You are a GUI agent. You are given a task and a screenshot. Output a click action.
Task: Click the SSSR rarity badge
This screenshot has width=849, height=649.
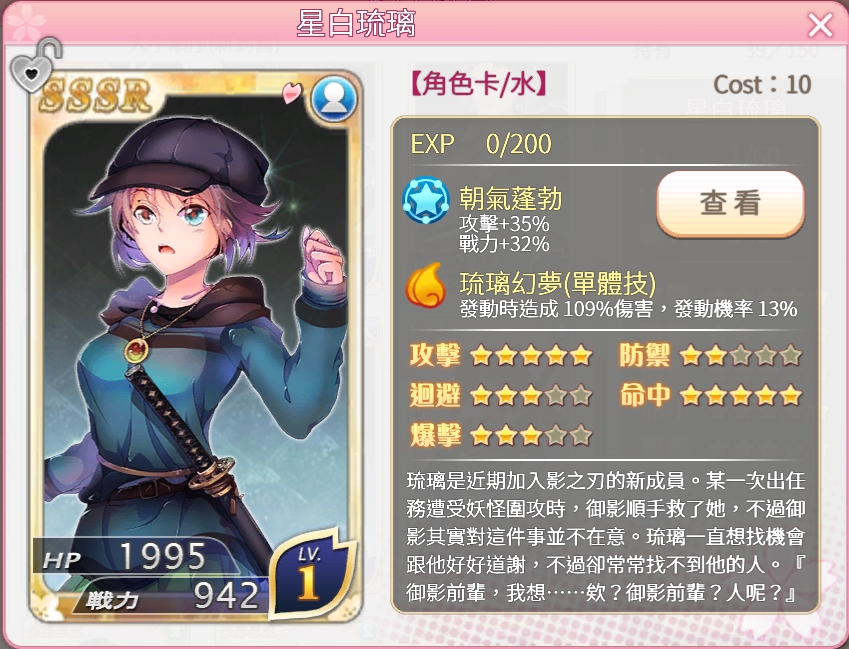tap(95, 96)
